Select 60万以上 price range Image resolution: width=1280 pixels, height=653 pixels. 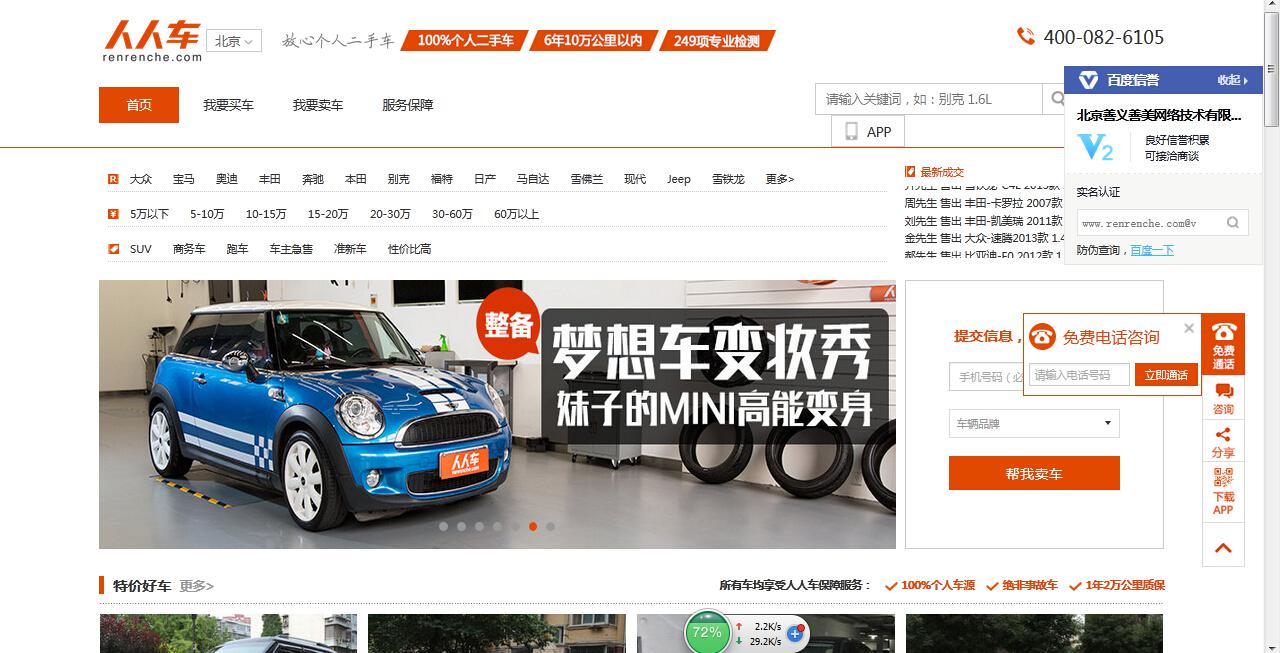[x=516, y=214]
